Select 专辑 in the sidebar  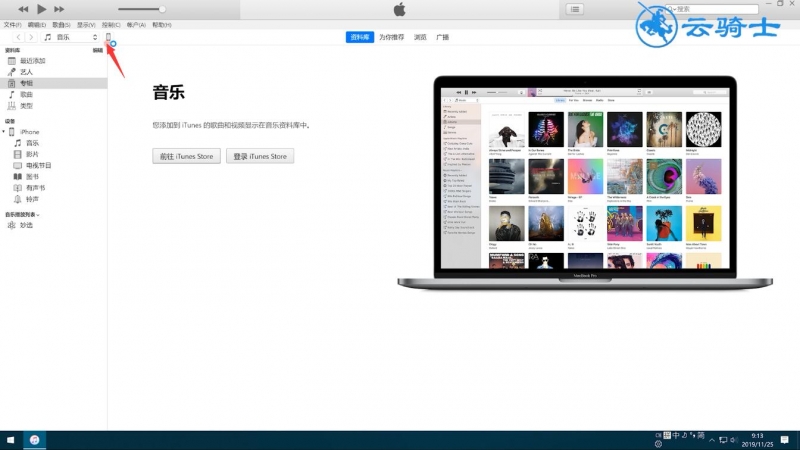pyautogui.click(x=54, y=83)
